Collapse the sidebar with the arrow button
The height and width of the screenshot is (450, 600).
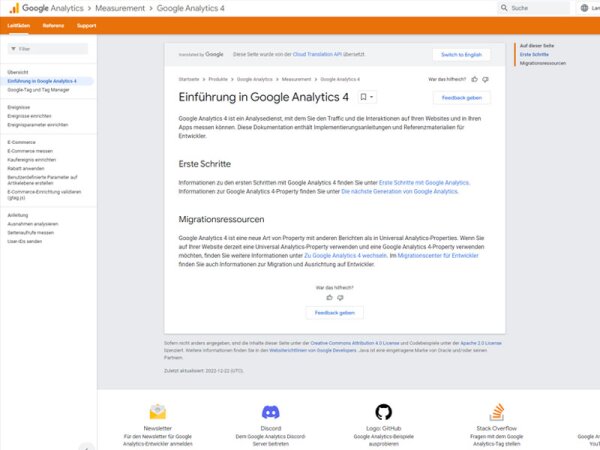87,447
